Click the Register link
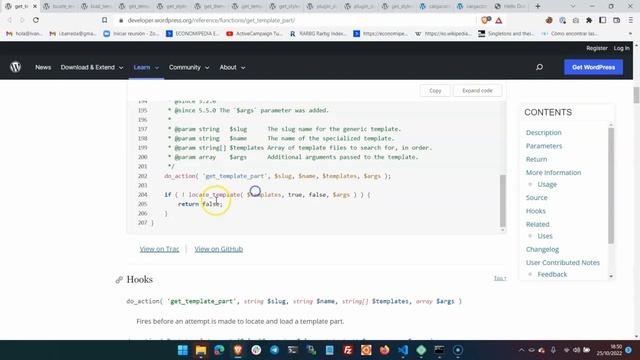The image size is (640, 360). [597, 48]
